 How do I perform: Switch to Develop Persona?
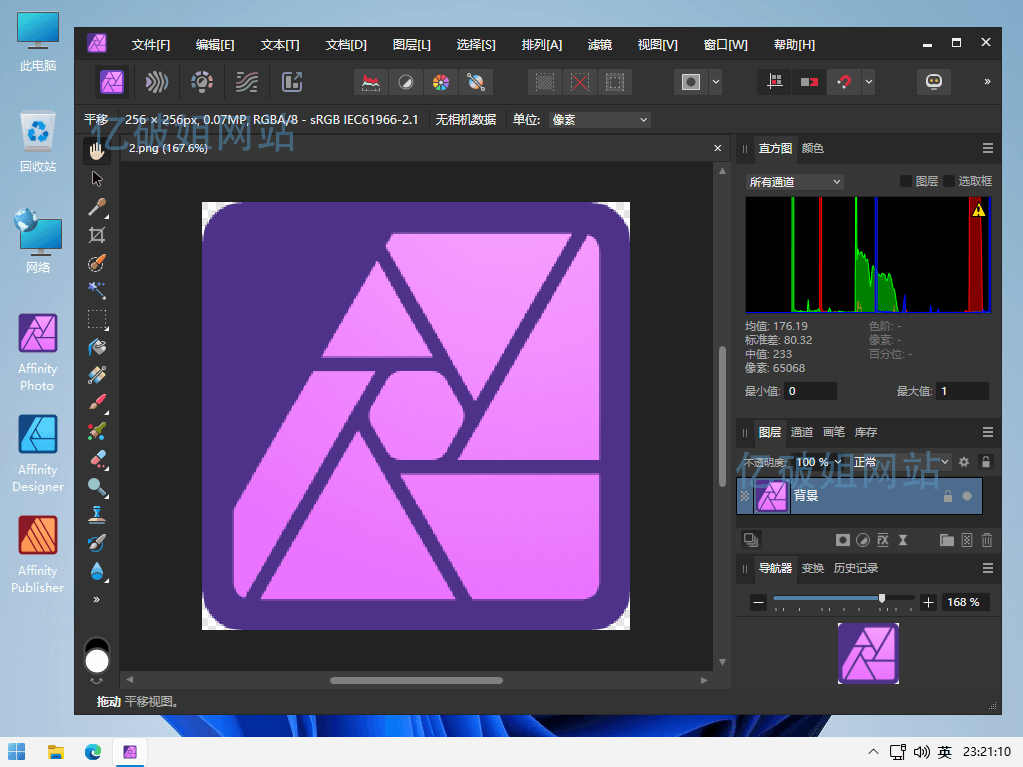202,82
